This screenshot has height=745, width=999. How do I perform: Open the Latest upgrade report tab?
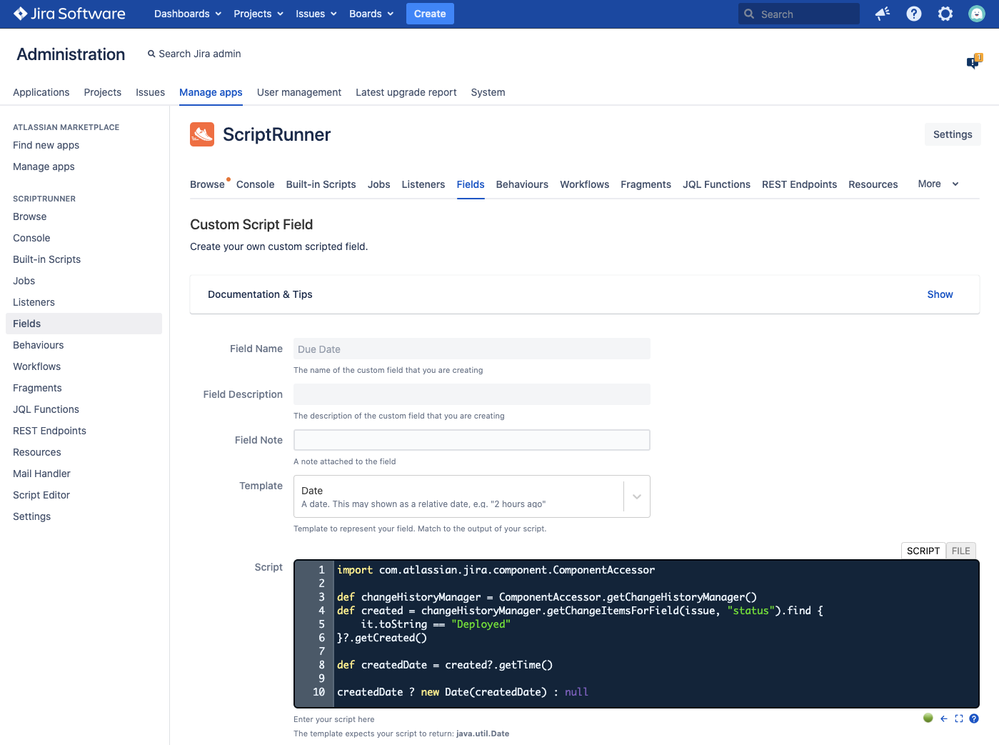tap(406, 92)
